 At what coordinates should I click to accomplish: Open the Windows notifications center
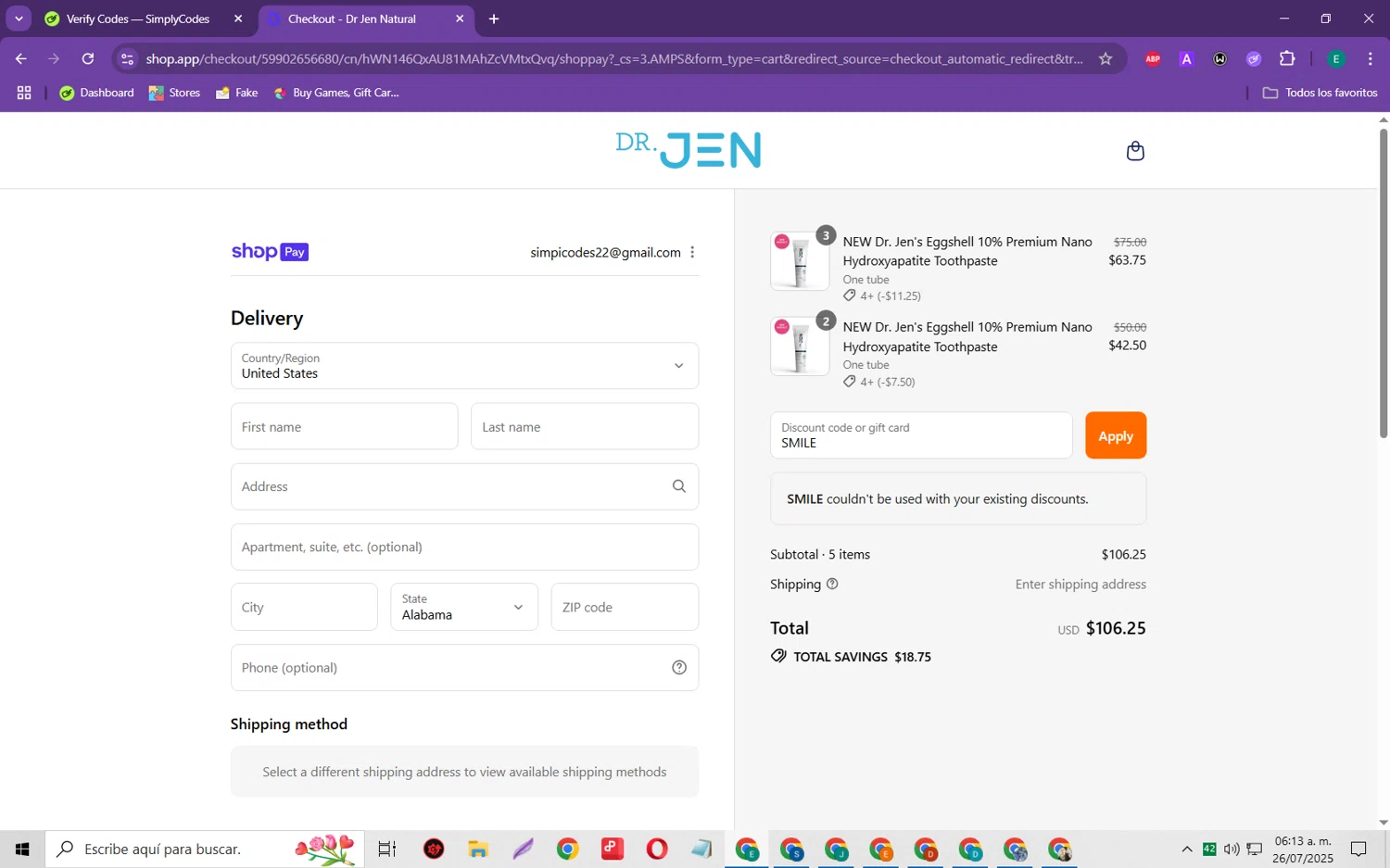coord(1358,849)
